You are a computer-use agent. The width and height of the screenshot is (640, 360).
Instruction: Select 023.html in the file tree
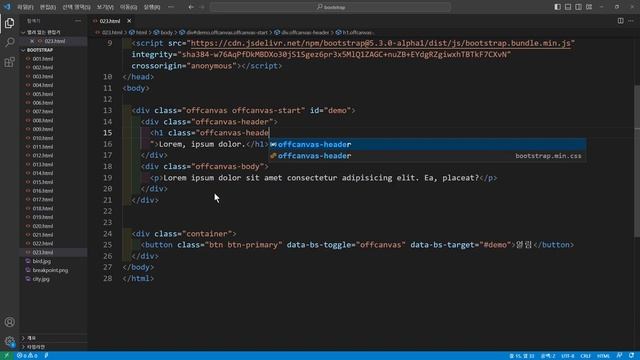tap(53, 253)
